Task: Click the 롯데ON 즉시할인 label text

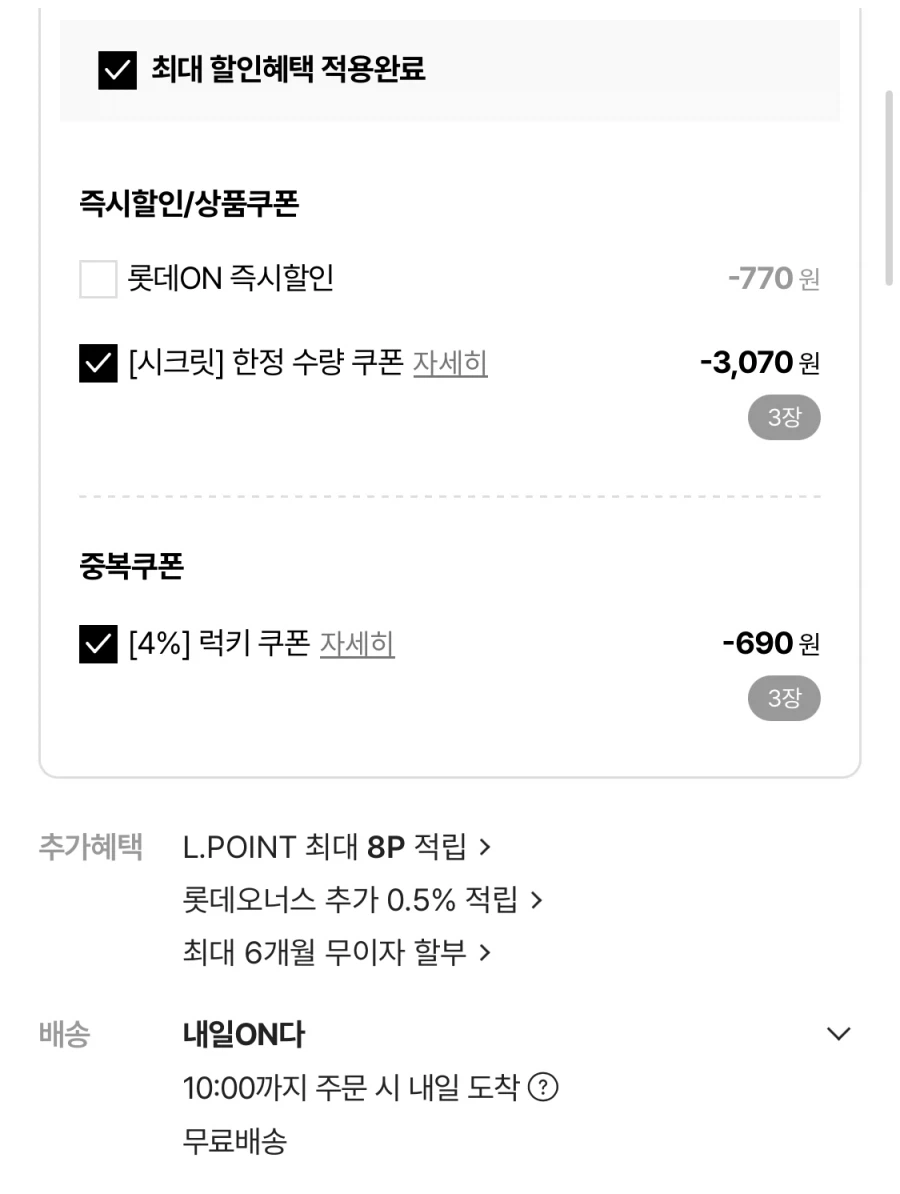Action: (x=231, y=279)
